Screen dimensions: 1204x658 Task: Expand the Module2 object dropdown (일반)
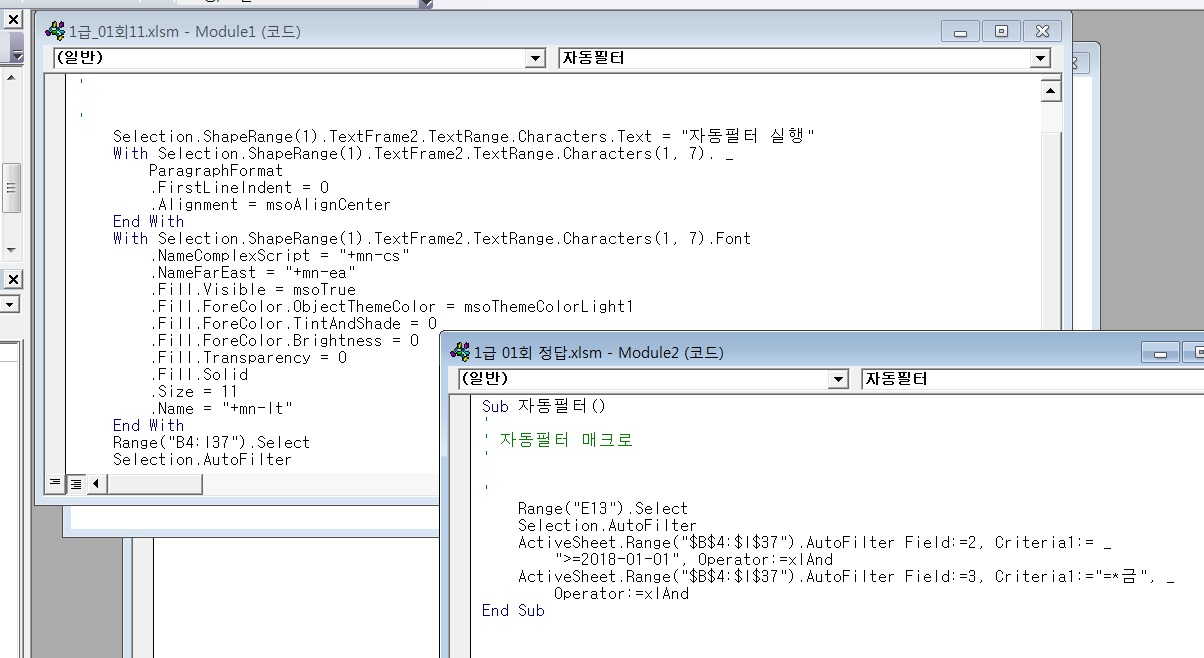pos(839,380)
